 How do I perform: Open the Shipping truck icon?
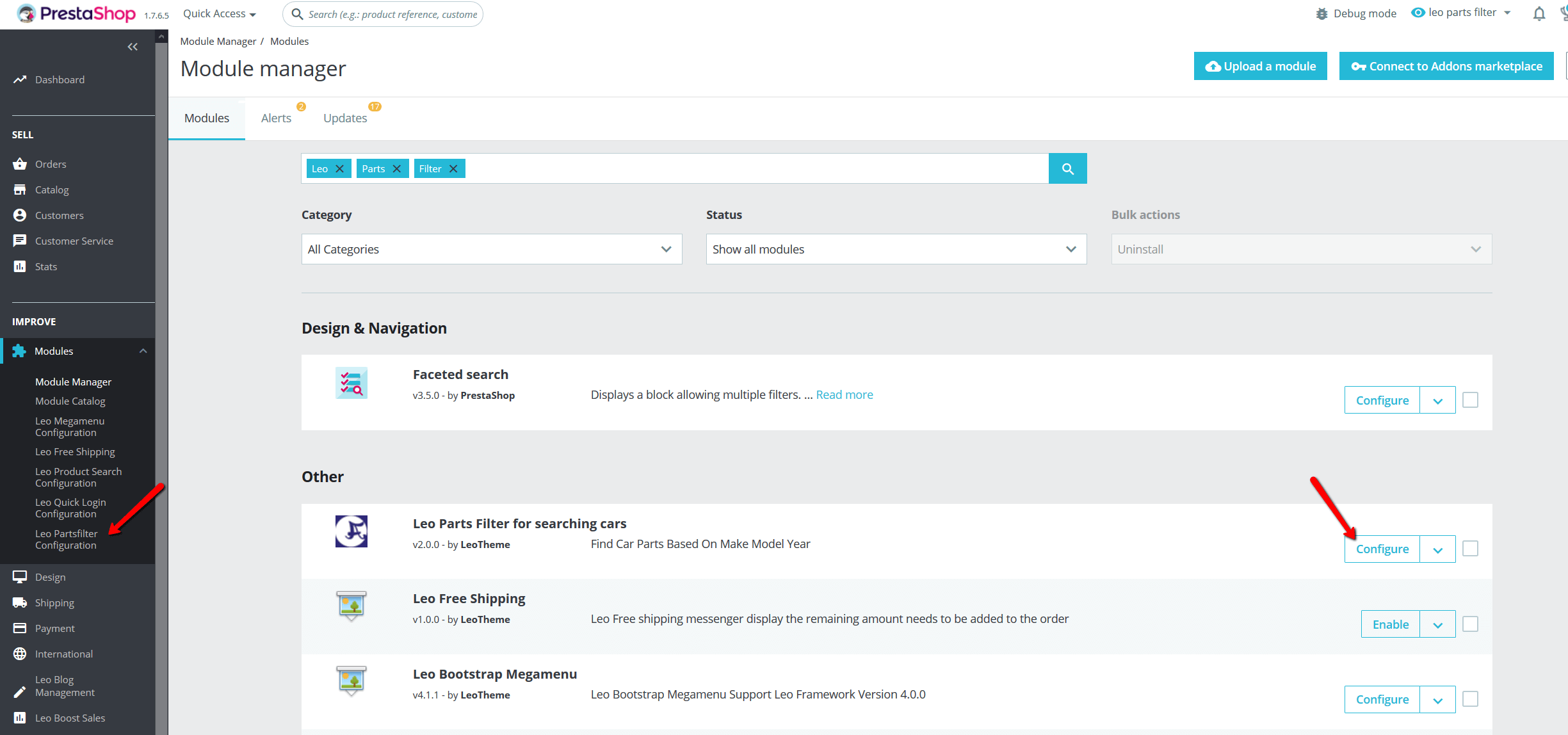pyautogui.click(x=20, y=602)
